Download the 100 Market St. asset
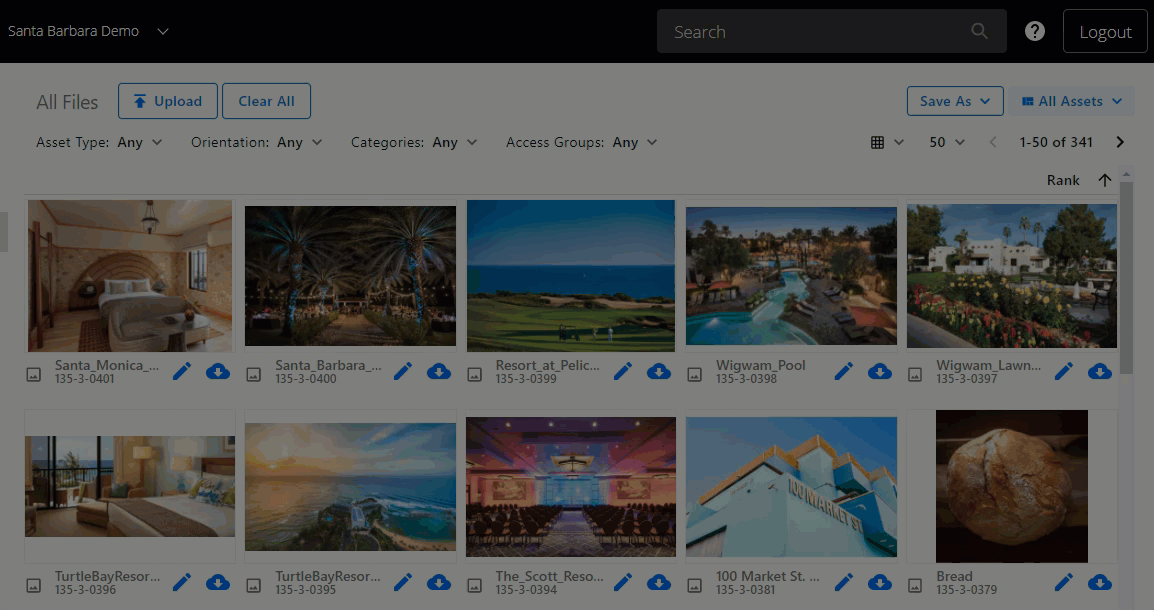Screen dimensions: 1154x610 click(879, 583)
